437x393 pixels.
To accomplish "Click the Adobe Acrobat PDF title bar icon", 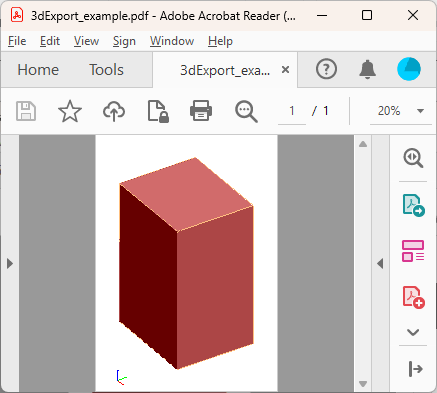I will pyautogui.click(x=17, y=15).
